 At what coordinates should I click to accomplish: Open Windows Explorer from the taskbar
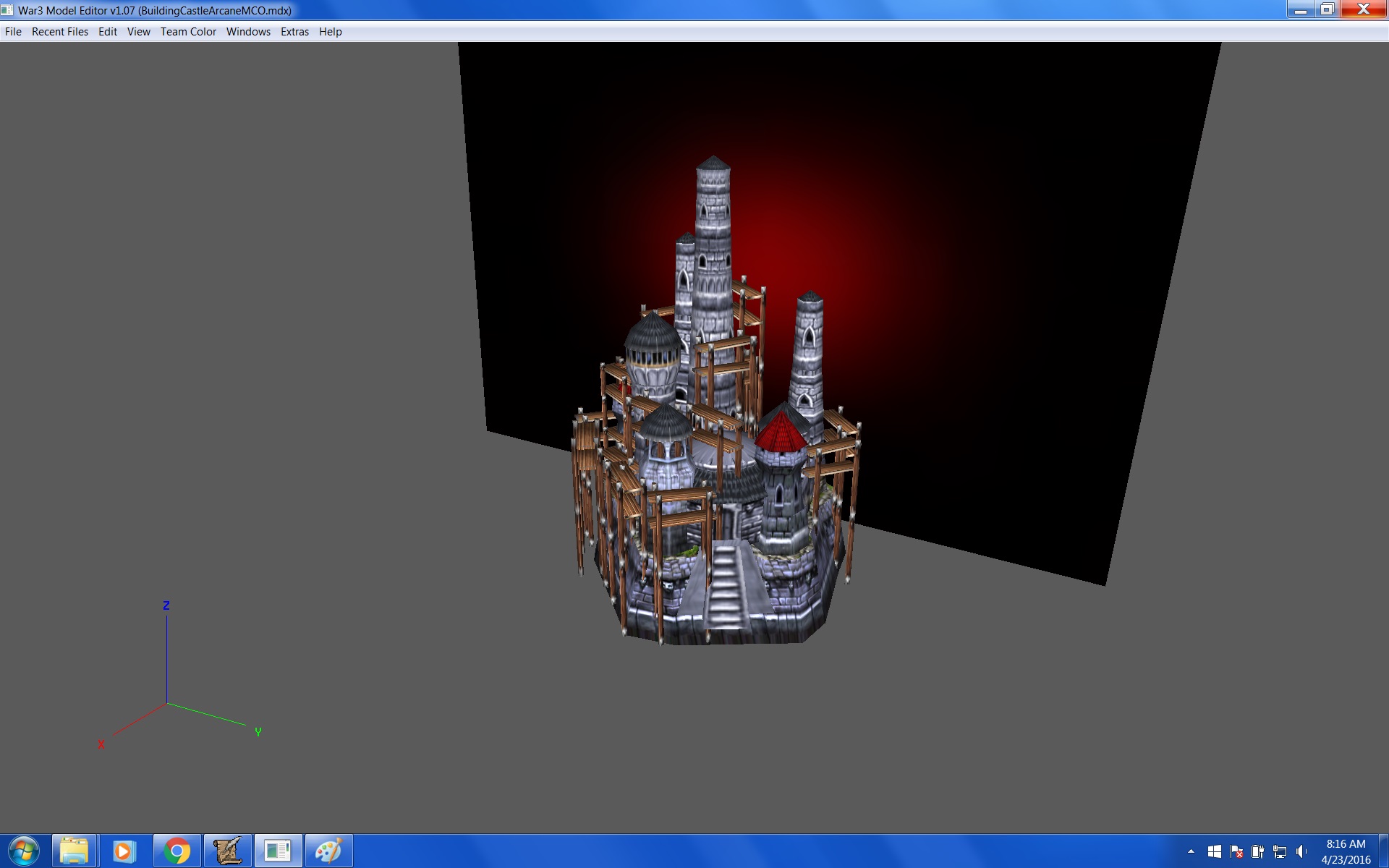[74, 851]
